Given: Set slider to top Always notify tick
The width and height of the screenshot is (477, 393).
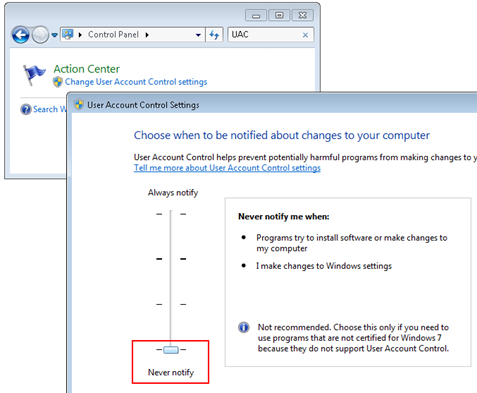Looking at the screenshot, I should pyautogui.click(x=171, y=214).
